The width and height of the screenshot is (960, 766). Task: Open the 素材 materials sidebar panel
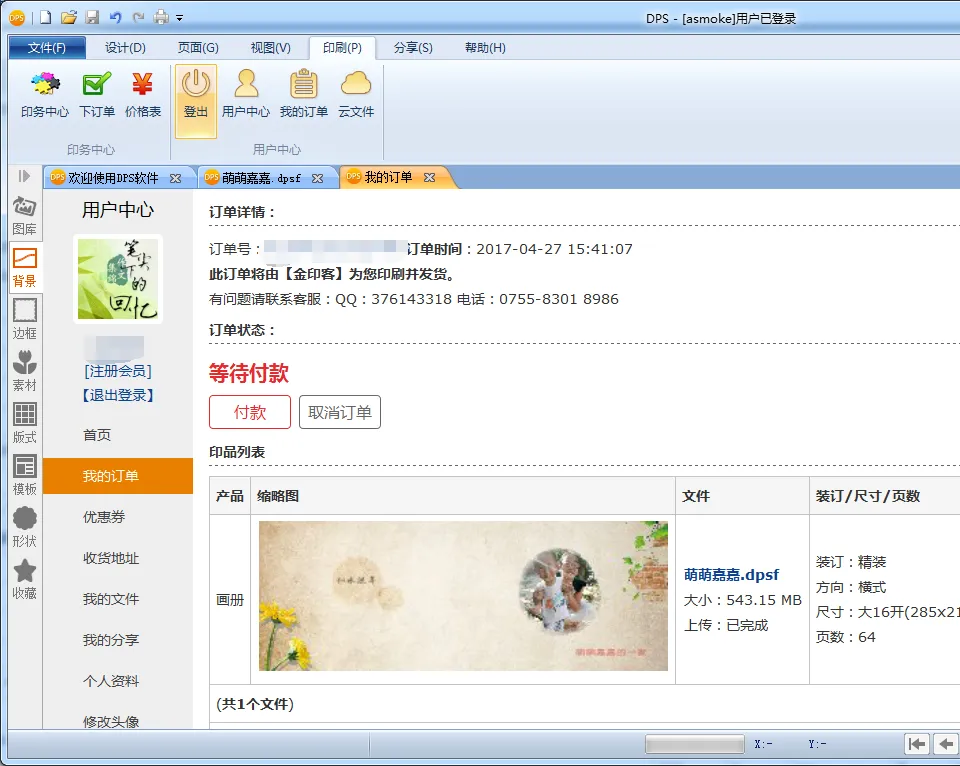[24, 372]
